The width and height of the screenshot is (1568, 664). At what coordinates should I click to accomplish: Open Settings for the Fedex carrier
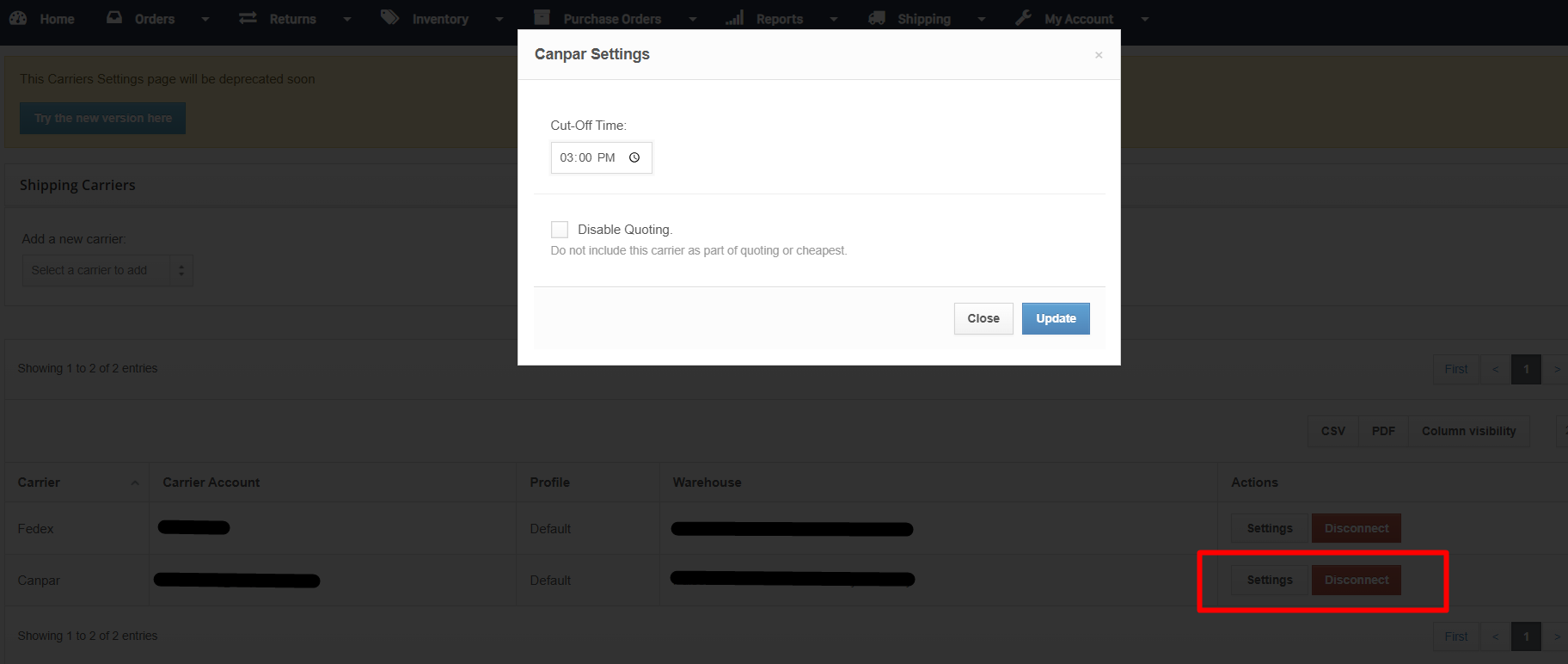pos(1269,528)
